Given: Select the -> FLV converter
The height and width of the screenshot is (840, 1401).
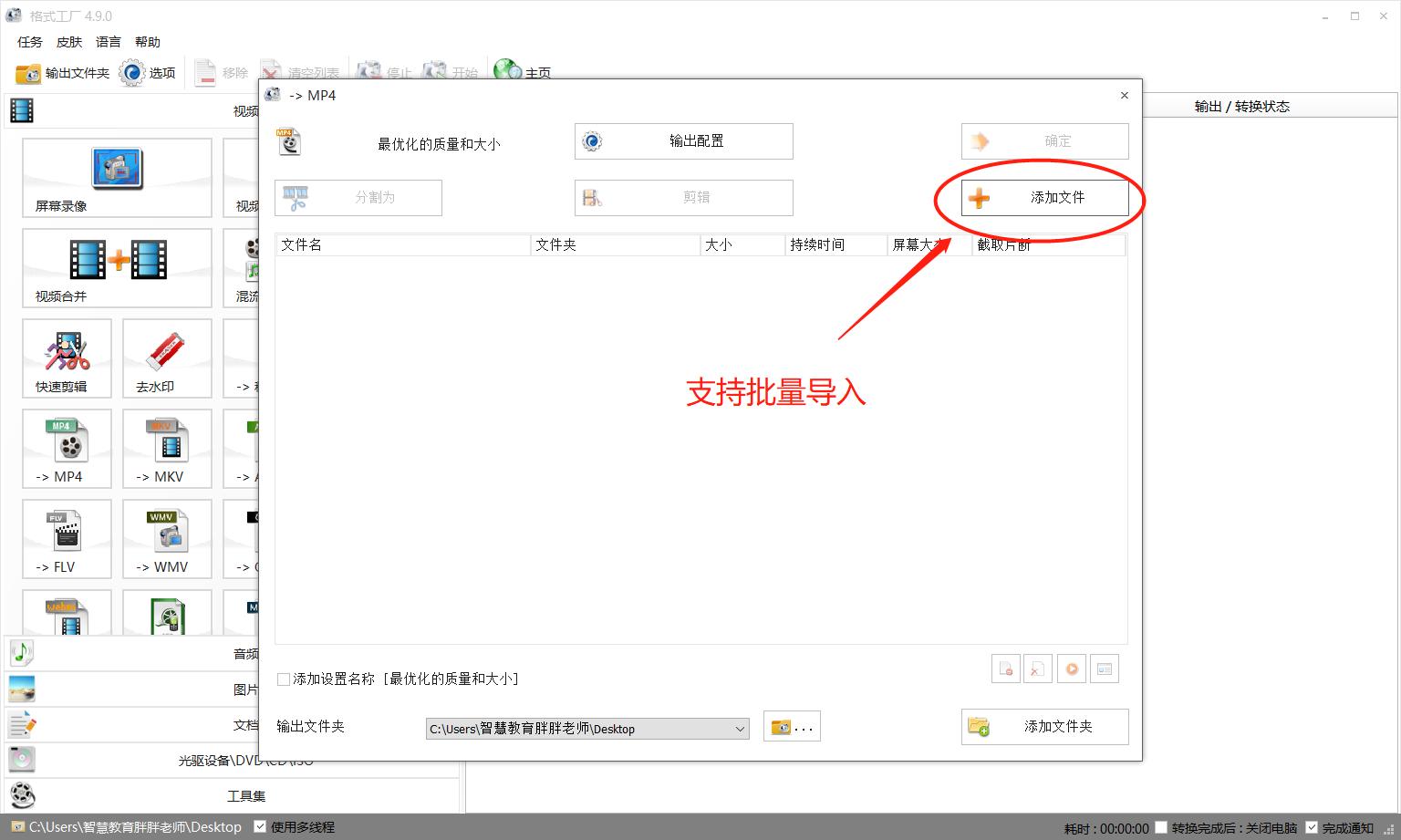Looking at the screenshot, I should pos(66,538).
